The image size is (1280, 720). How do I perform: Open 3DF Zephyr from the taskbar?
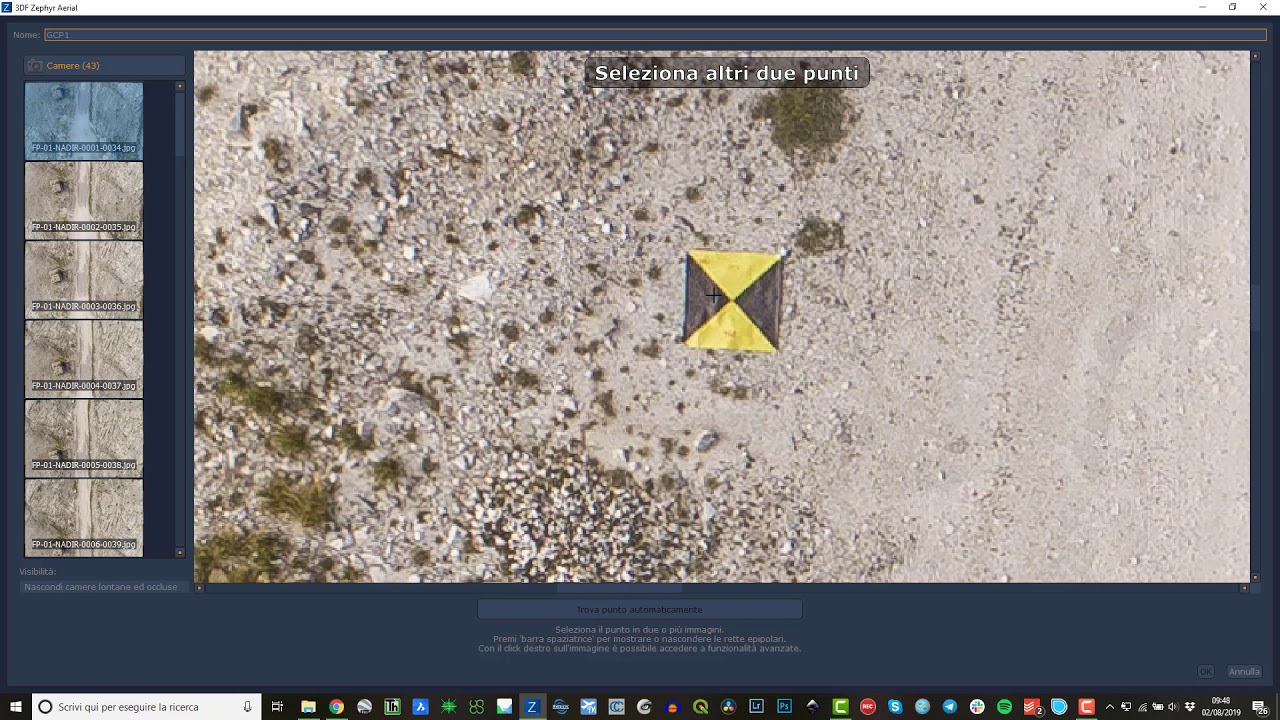(532, 707)
